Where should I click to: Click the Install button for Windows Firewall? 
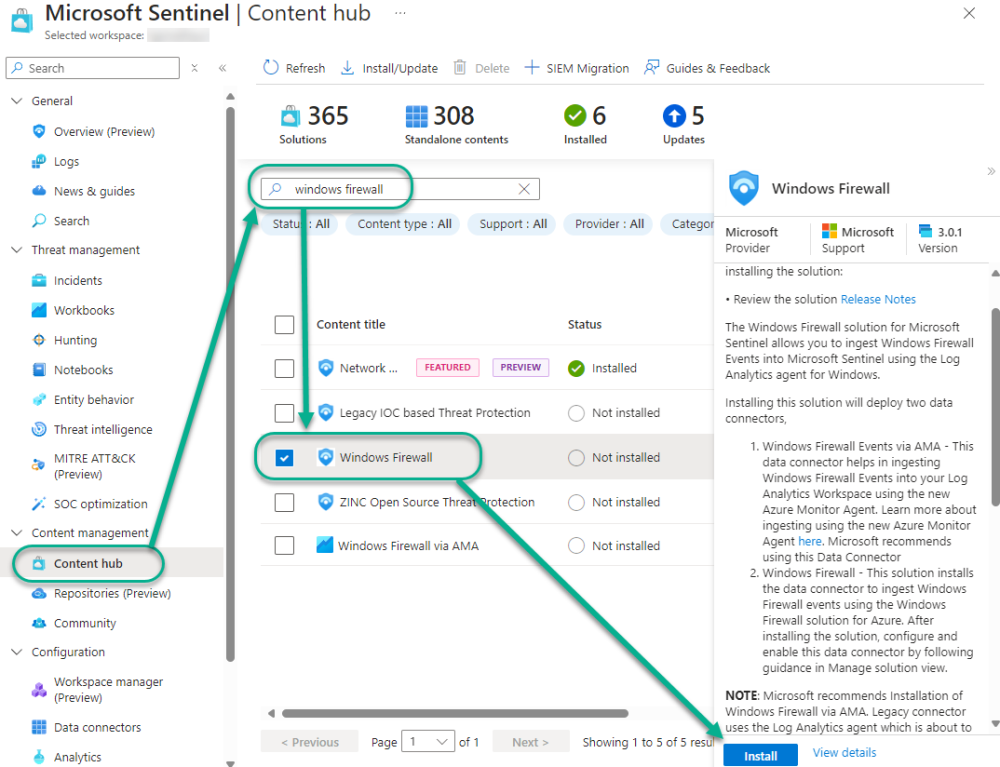tap(760, 755)
